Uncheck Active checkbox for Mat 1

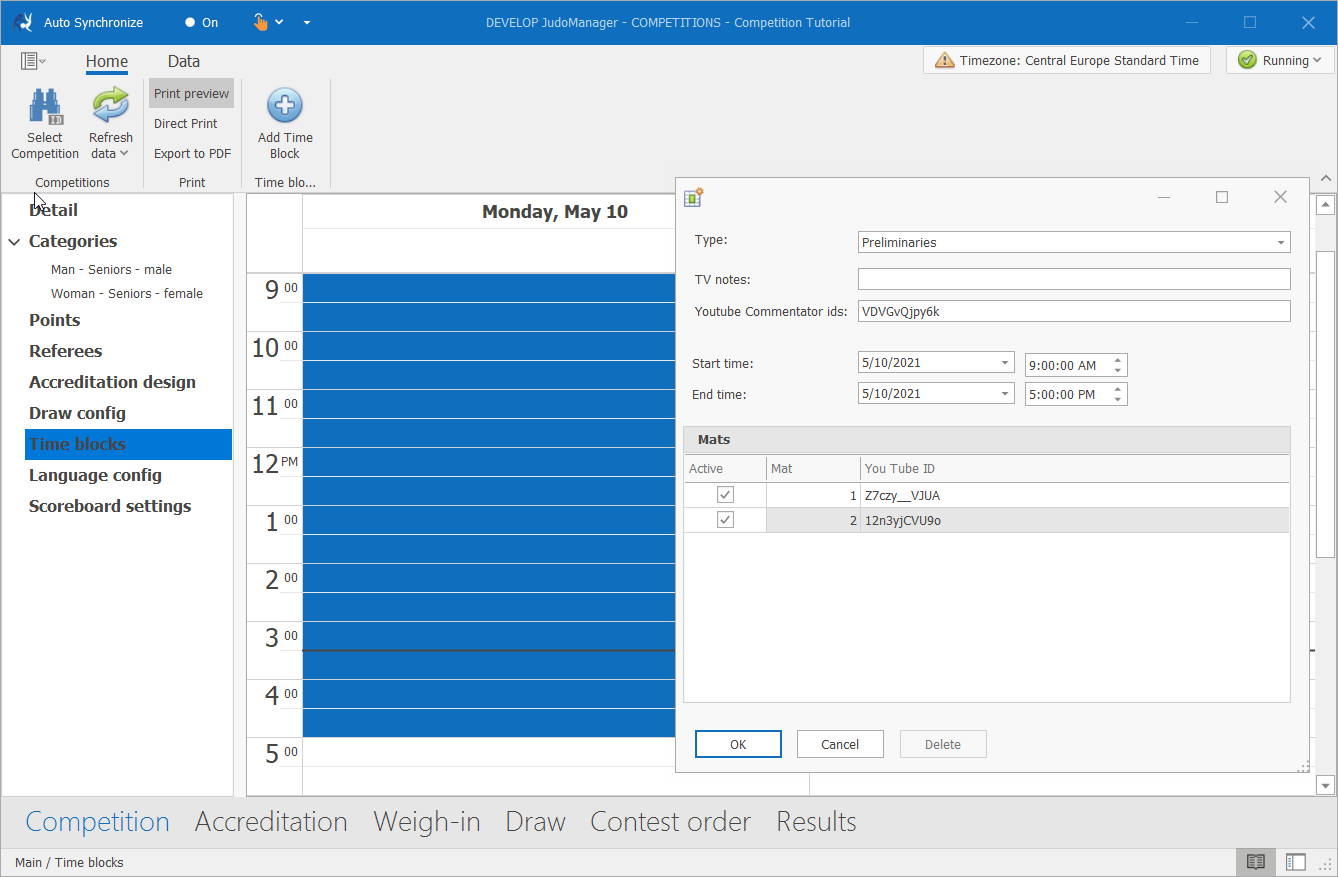(726, 495)
